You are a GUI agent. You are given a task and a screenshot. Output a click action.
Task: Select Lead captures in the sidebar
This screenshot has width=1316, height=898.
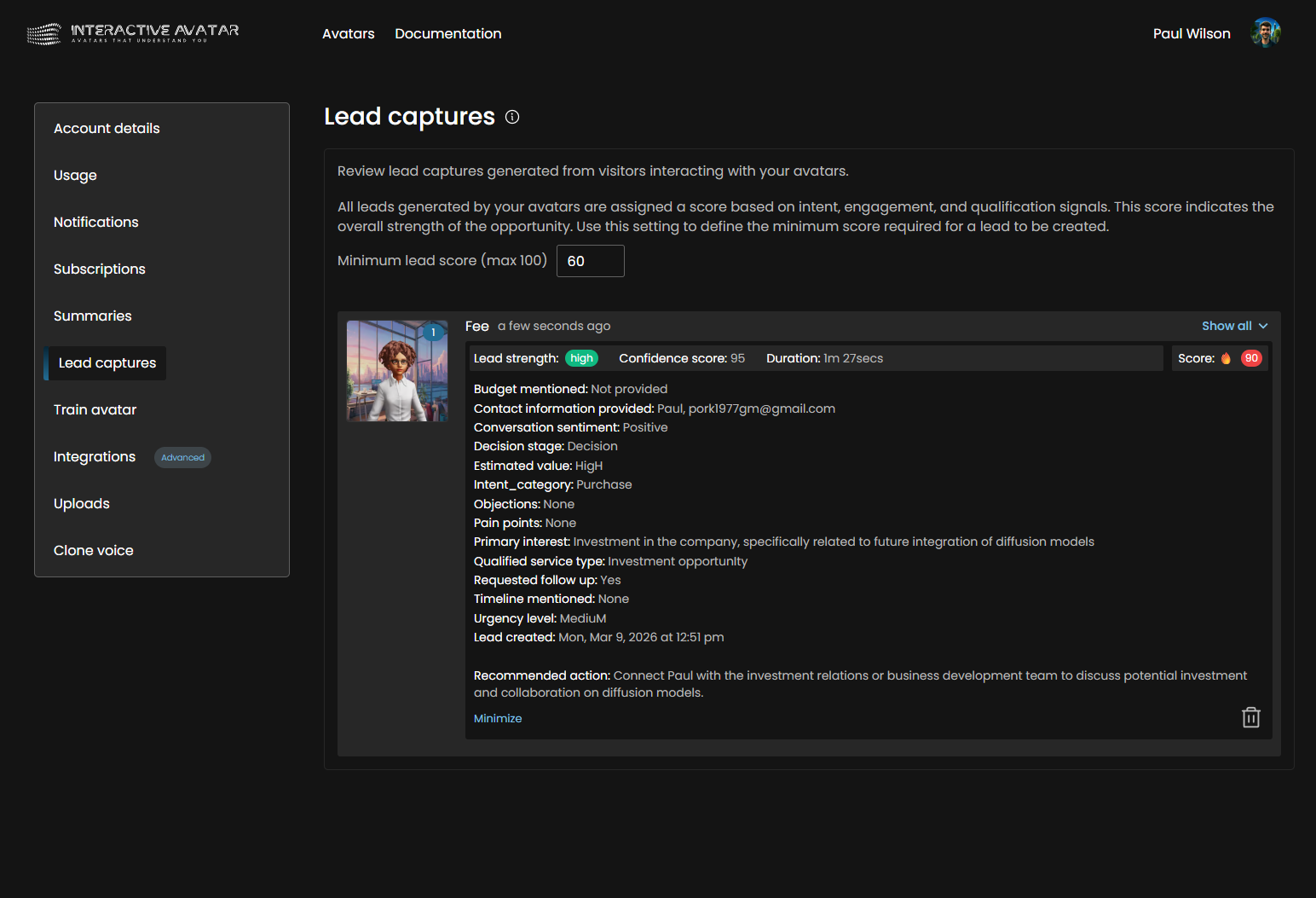[x=107, y=362]
